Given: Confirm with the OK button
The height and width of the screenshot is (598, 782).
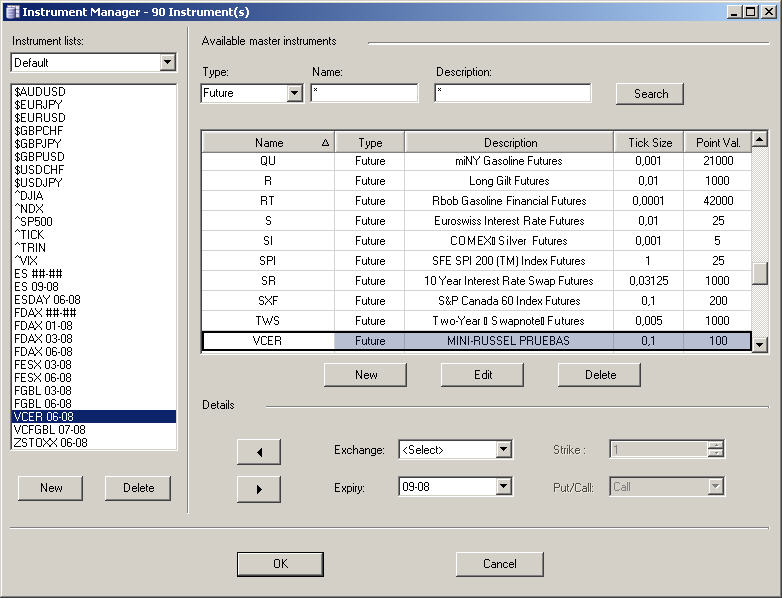Looking at the screenshot, I should coord(280,564).
